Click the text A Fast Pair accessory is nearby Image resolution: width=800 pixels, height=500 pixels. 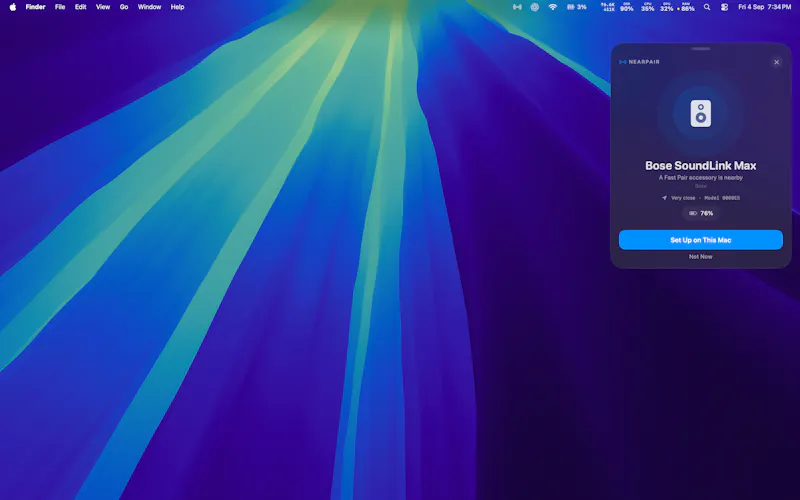point(701,178)
